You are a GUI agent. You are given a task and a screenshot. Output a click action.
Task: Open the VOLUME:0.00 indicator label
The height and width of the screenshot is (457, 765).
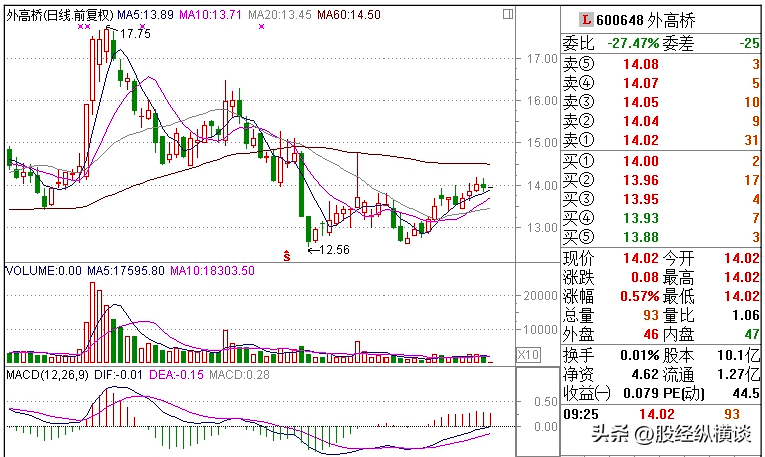(44, 271)
